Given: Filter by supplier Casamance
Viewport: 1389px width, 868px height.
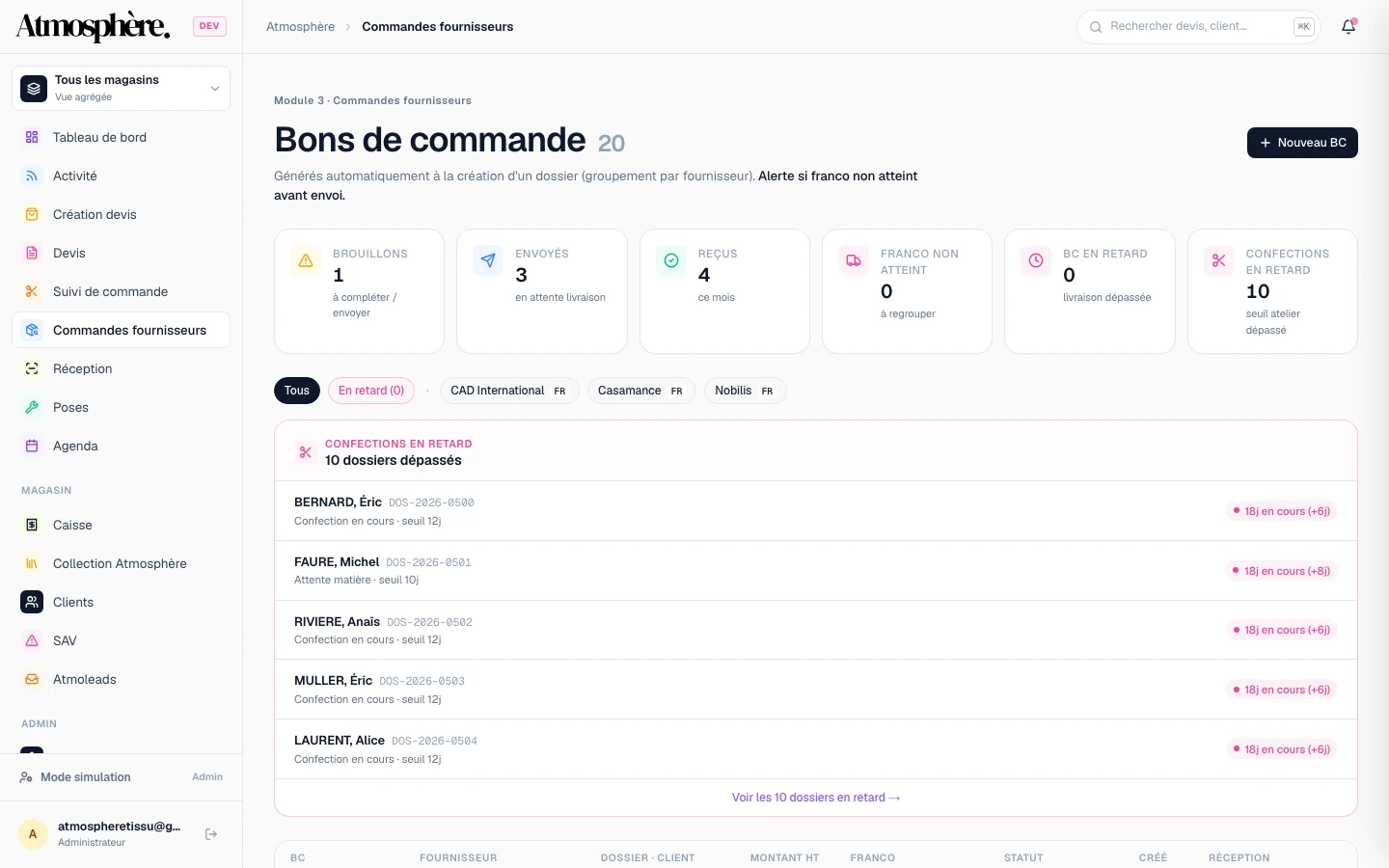Looking at the screenshot, I should (x=641, y=391).
